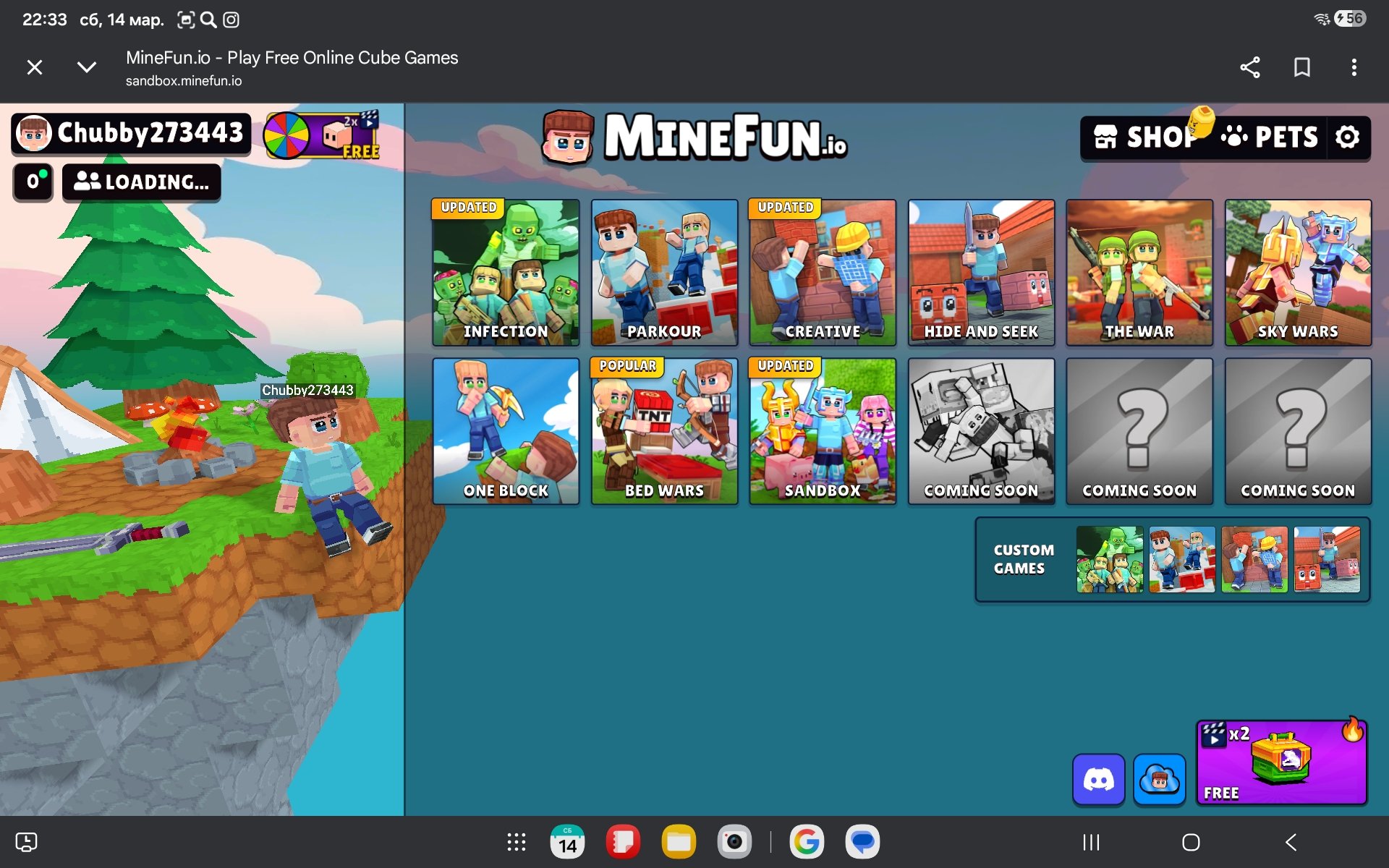Launch the Bed Wars game mode
Image resolution: width=1389 pixels, height=868 pixels.
coord(664,432)
